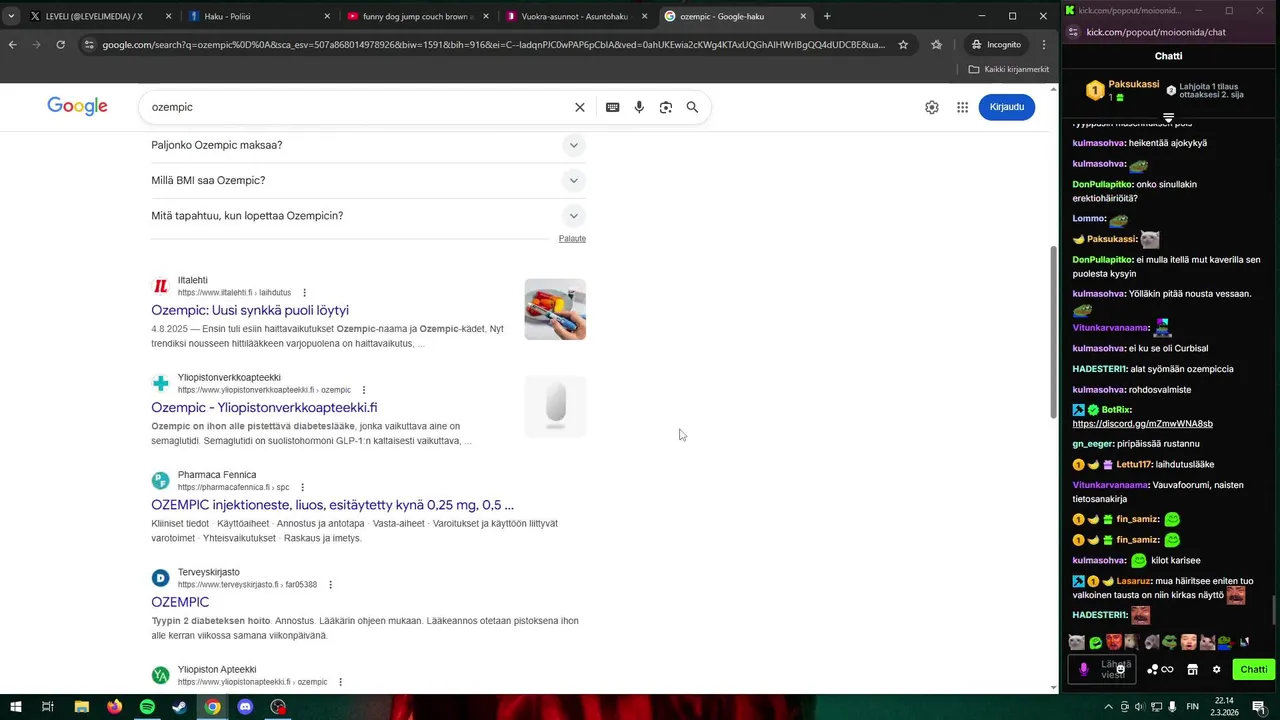Open Ozempic - Yliopistonverkkoapteekki result
This screenshot has height=720, width=1280.
(264, 408)
